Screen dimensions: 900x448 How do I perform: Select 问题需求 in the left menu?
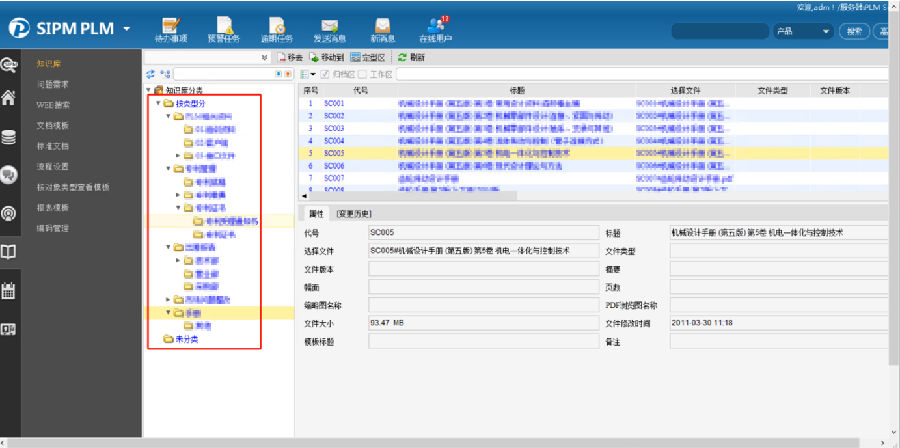[x=52, y=84]
